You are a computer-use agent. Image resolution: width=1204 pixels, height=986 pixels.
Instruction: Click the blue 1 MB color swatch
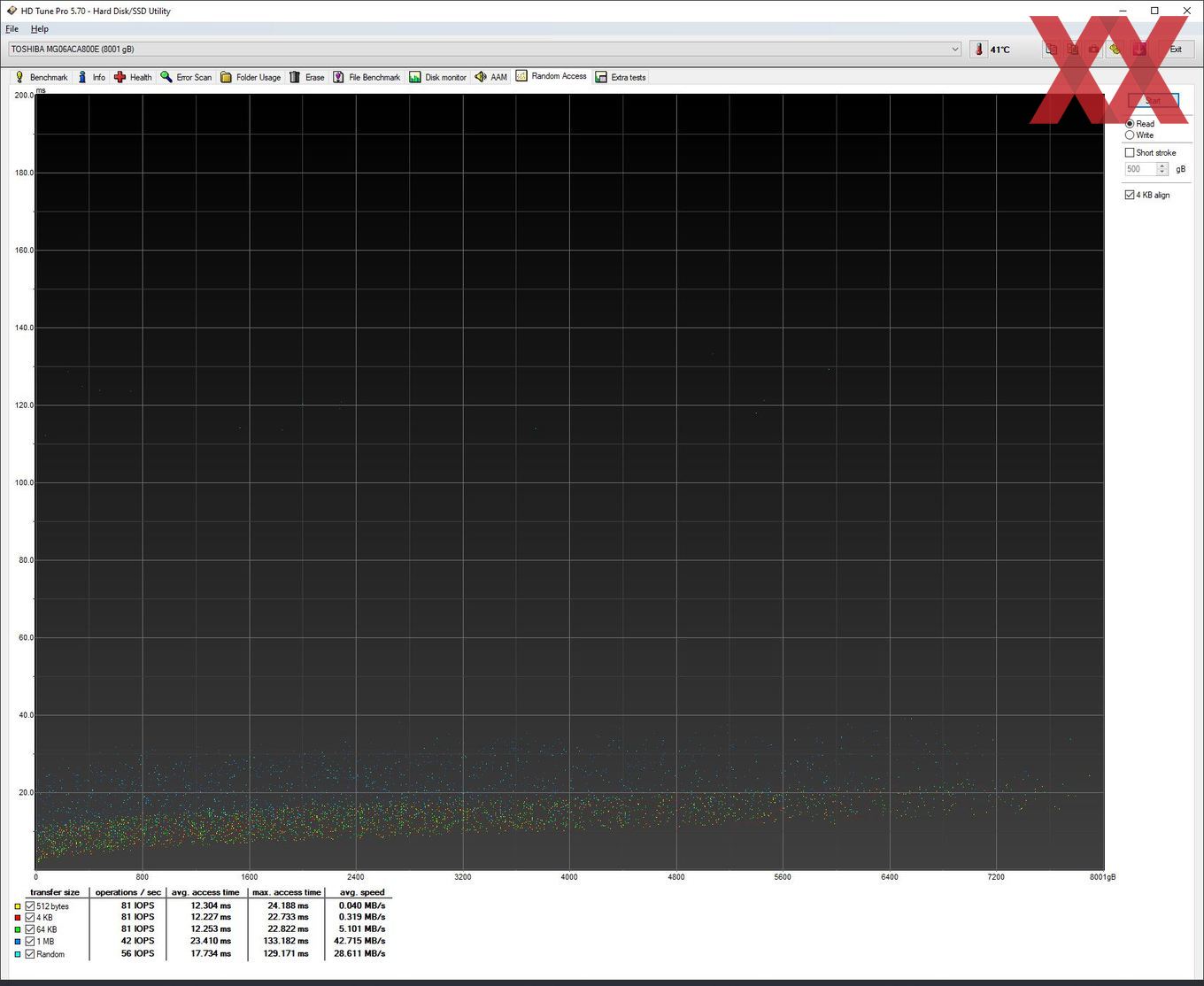[x=18, y=942]
